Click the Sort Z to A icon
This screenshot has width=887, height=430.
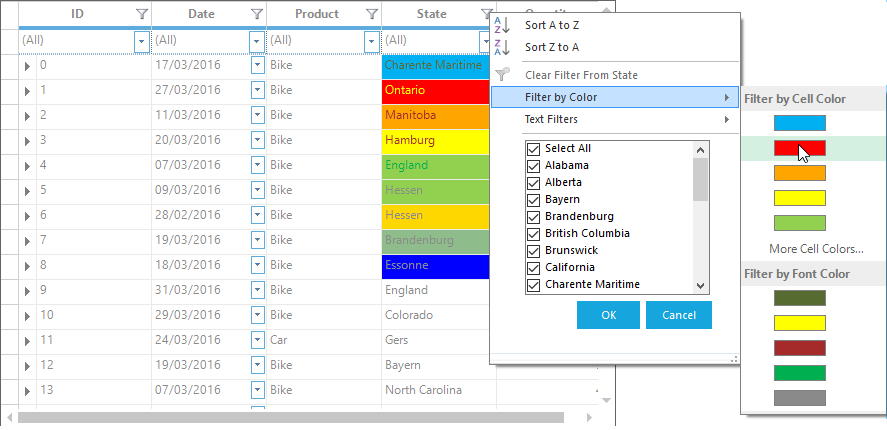coord(502,48)
